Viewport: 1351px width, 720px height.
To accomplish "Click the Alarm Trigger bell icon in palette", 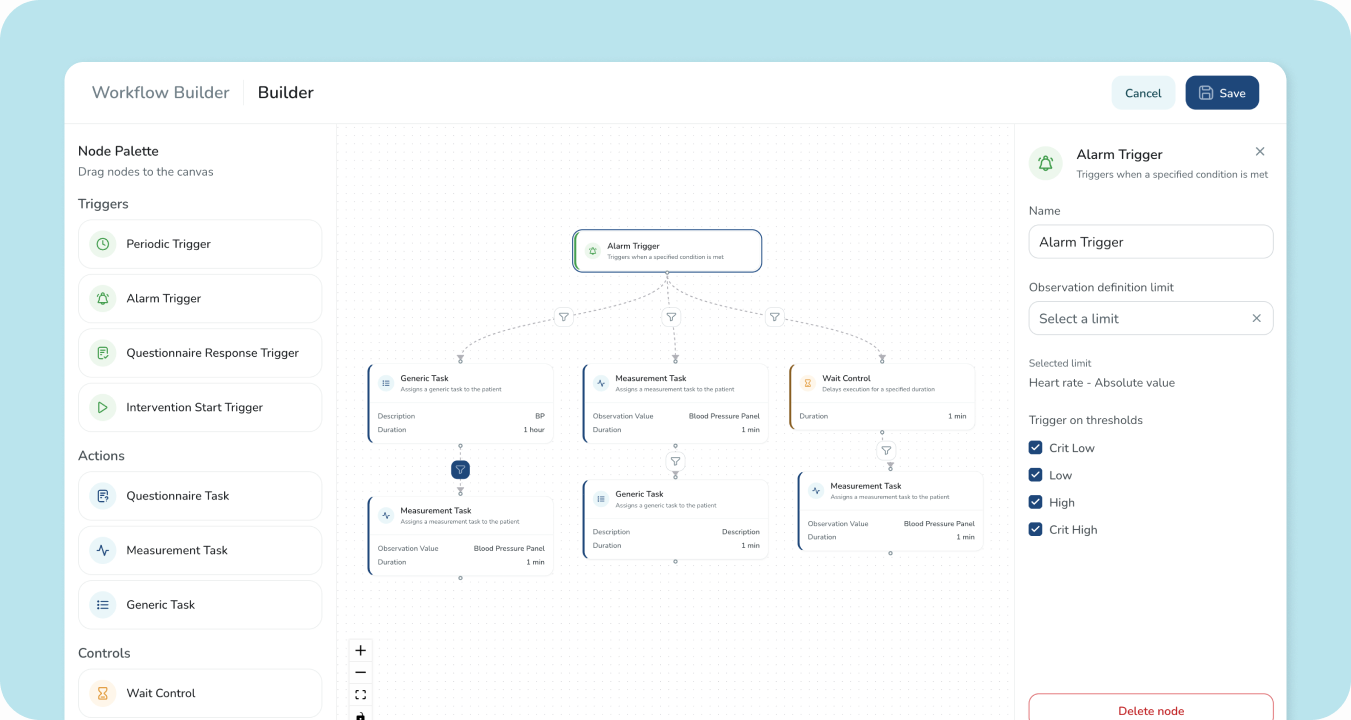I will [102, 298].
